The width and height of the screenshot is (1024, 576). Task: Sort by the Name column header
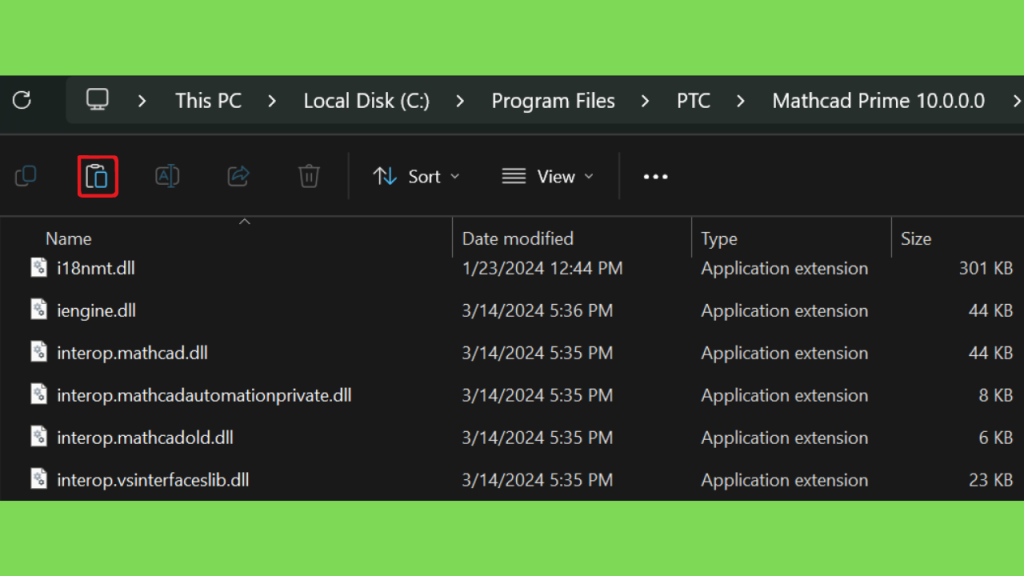click(69, 238)
